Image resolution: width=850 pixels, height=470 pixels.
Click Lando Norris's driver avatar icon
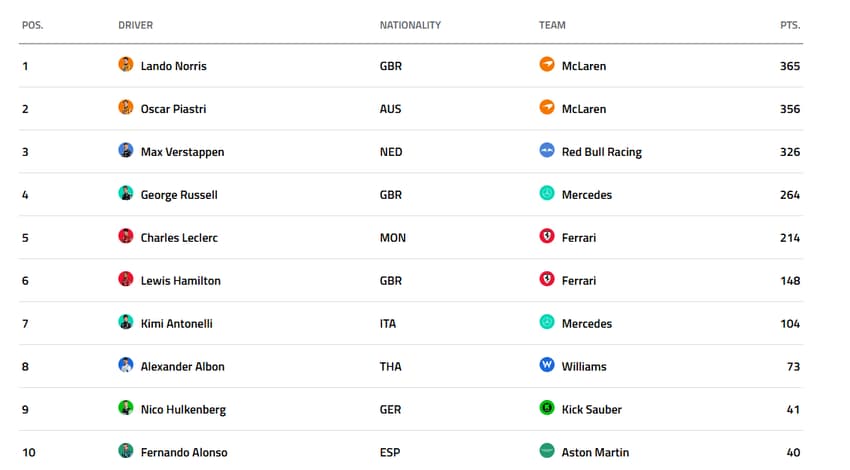126,65
